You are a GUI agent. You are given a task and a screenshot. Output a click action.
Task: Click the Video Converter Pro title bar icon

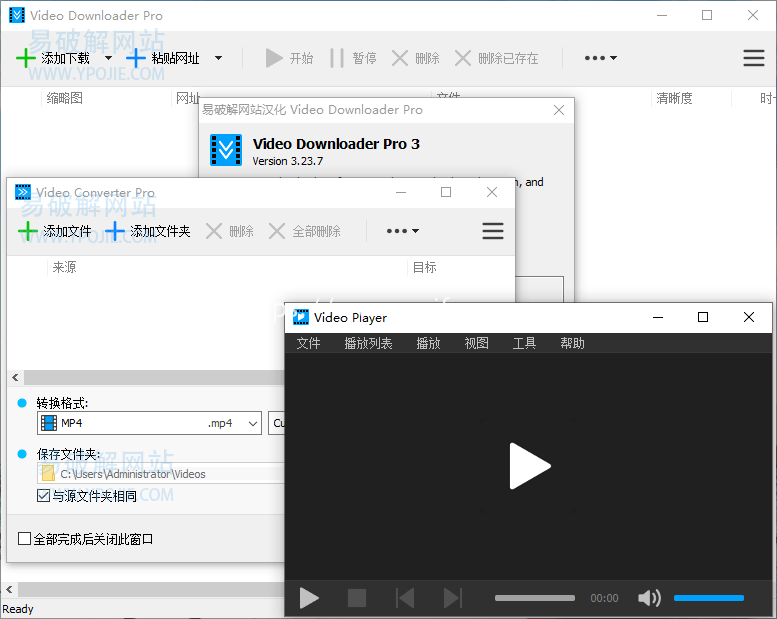click(23, 192)
